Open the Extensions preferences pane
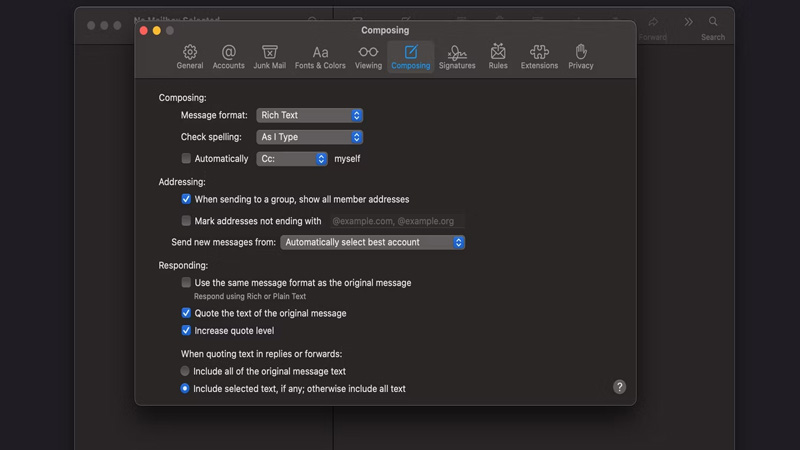 [539, 56]
